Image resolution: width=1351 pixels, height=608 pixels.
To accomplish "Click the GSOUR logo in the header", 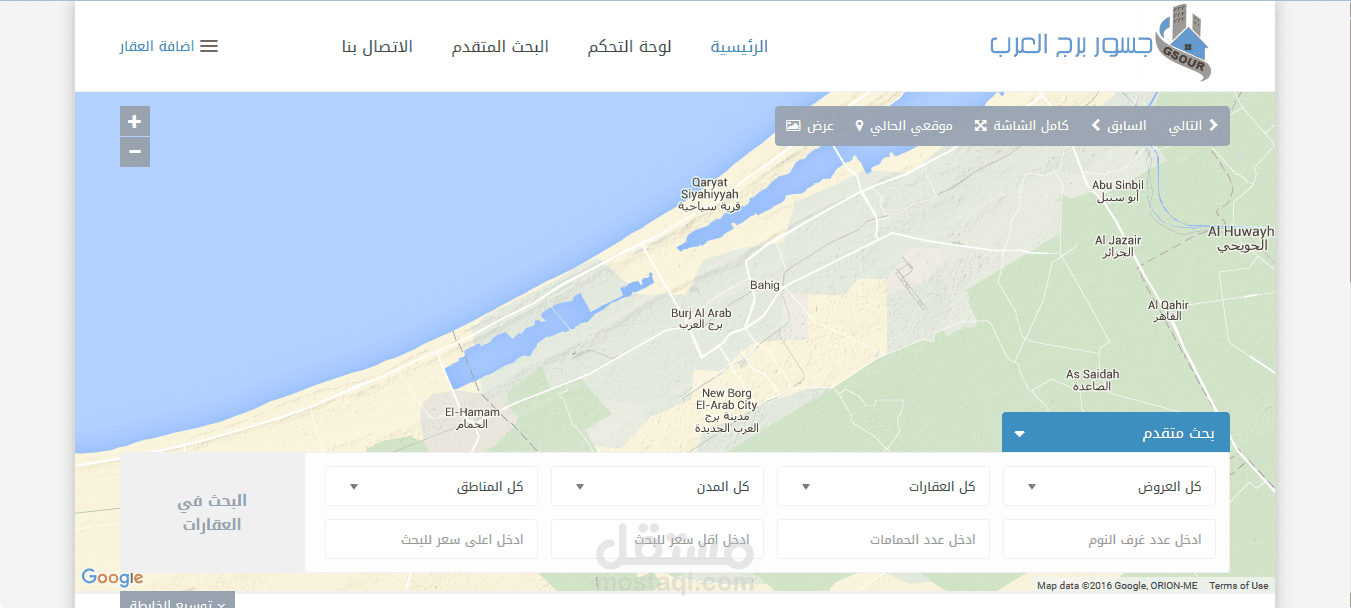I will [x=1180, y=45].
